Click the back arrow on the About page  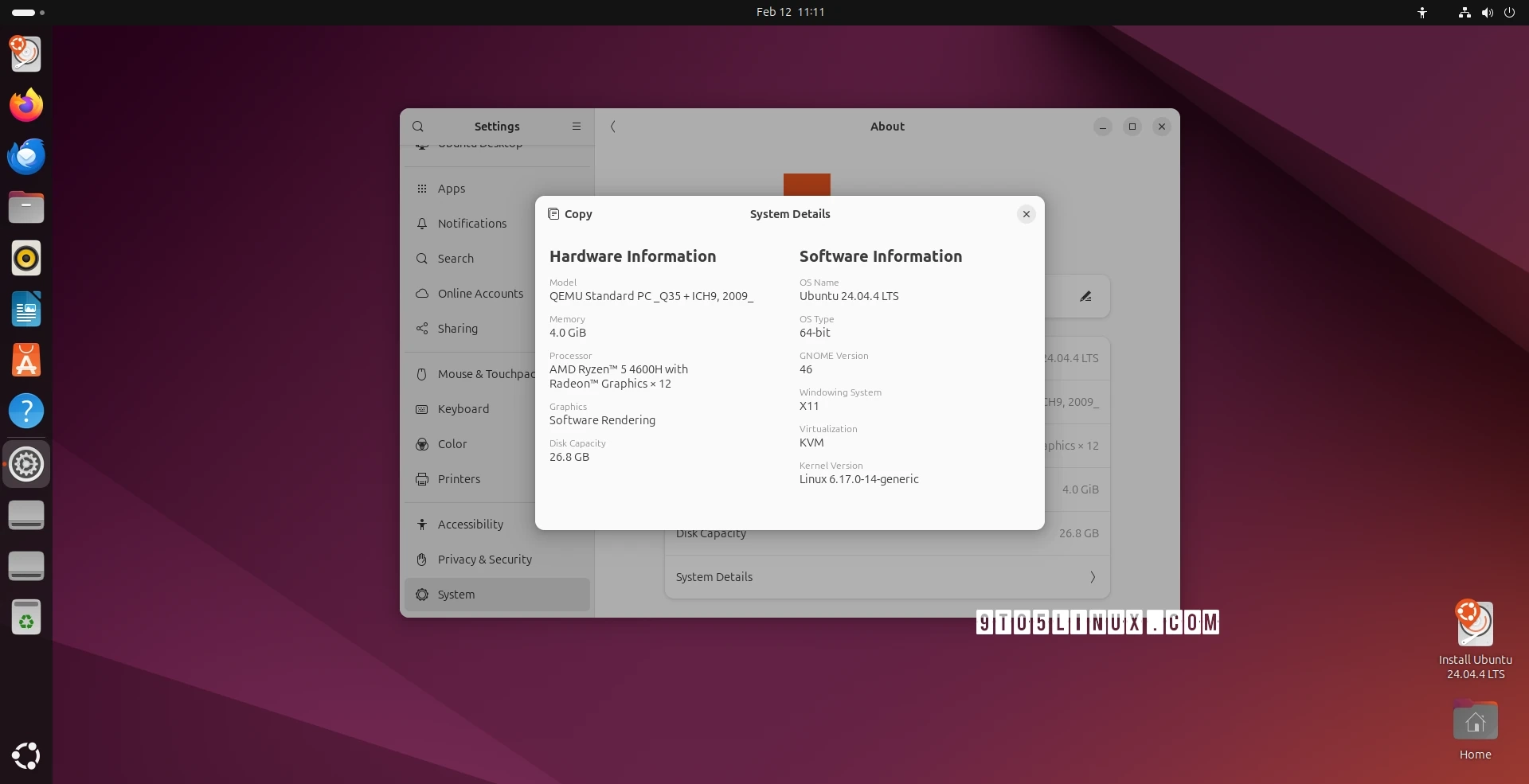pyautogui.click(x=612, y=127)
